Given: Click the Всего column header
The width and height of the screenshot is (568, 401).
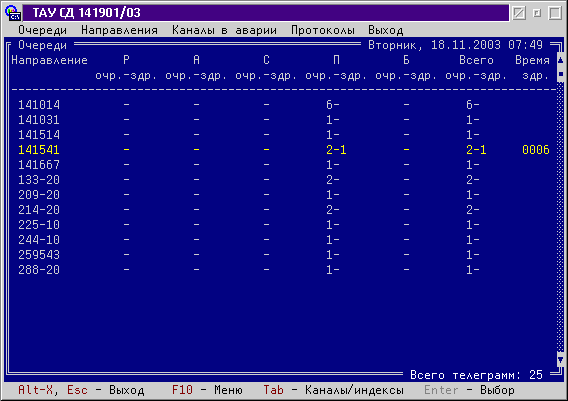Looking at the screenshot, I should pyautogui.click(x=476, y=60).
